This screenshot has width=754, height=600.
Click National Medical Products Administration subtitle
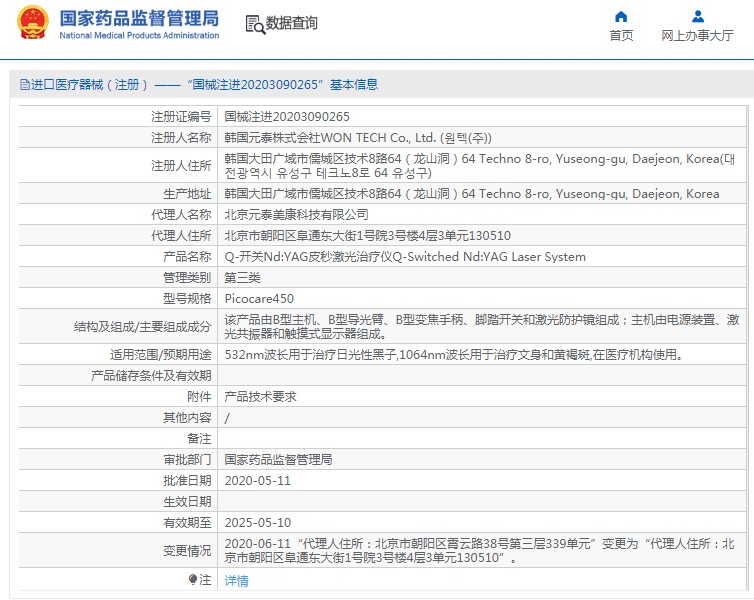coord(139,36)
